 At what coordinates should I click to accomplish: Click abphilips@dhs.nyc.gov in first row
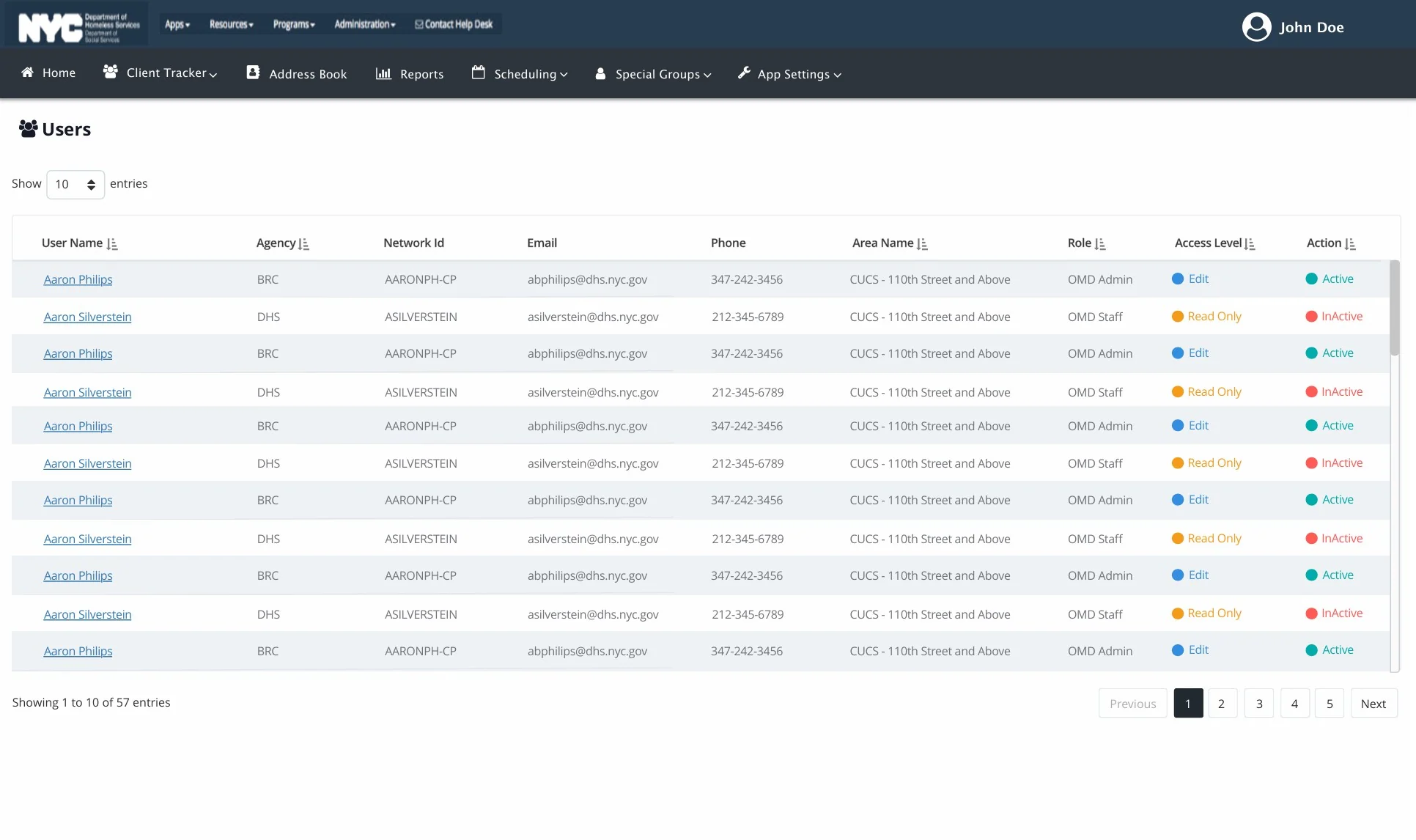(587, 279)
